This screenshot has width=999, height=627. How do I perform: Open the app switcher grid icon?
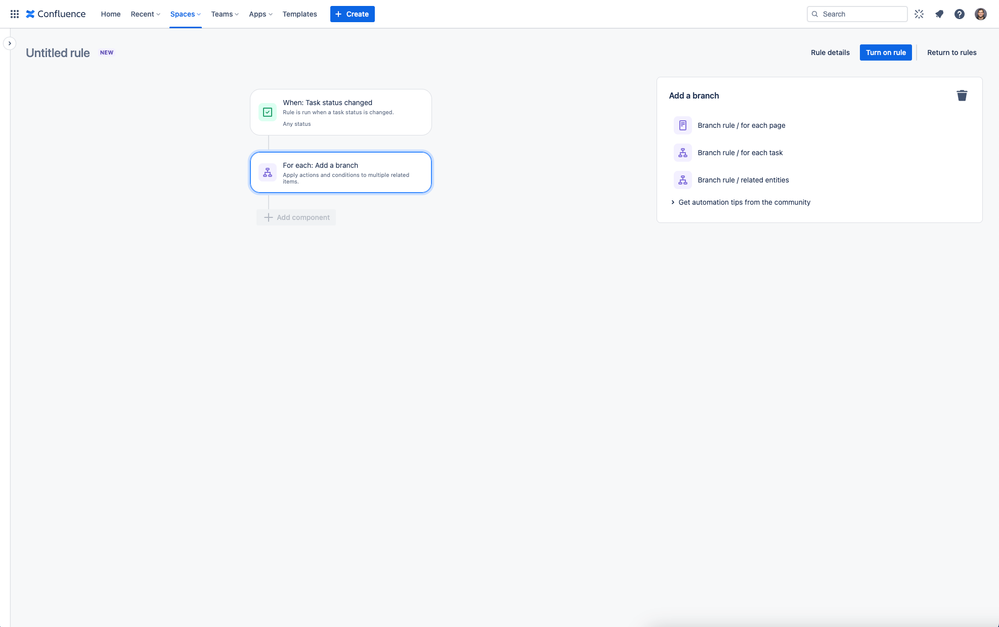(x=14, y=14)
